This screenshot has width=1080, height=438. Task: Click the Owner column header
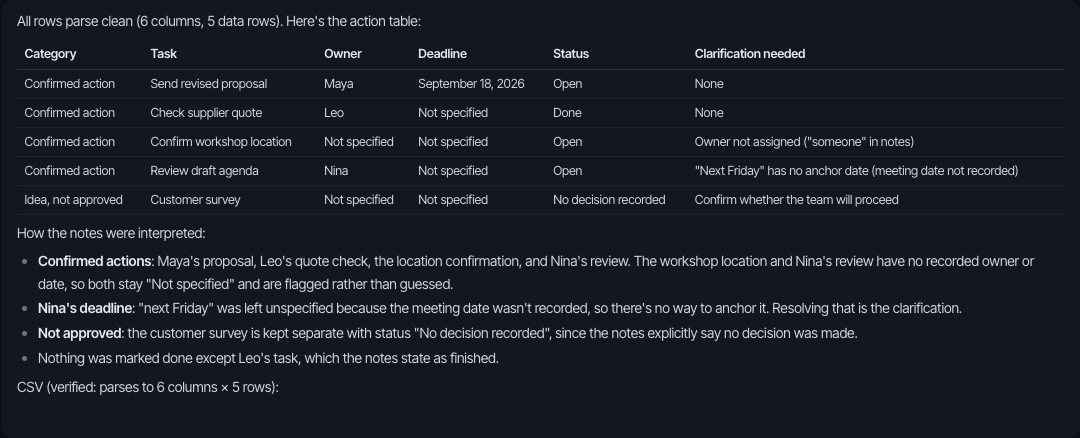click(342, 54)
